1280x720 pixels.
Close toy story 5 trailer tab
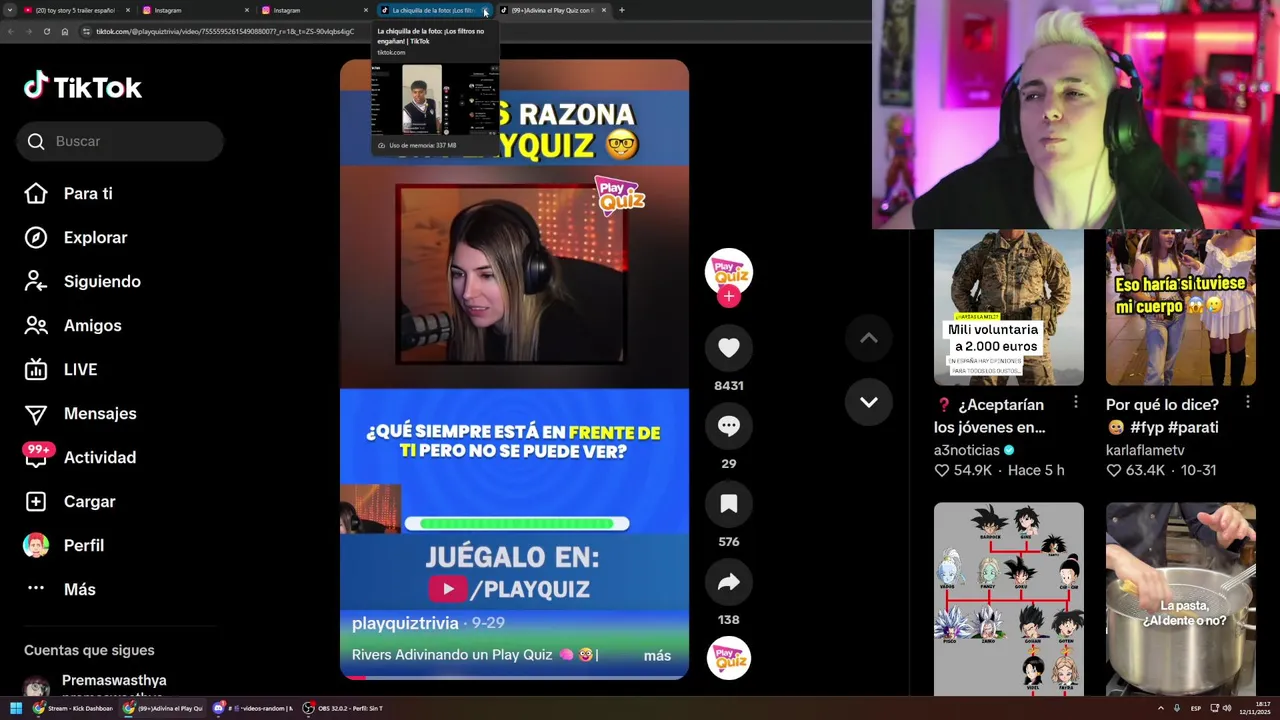tap(127, 11)
